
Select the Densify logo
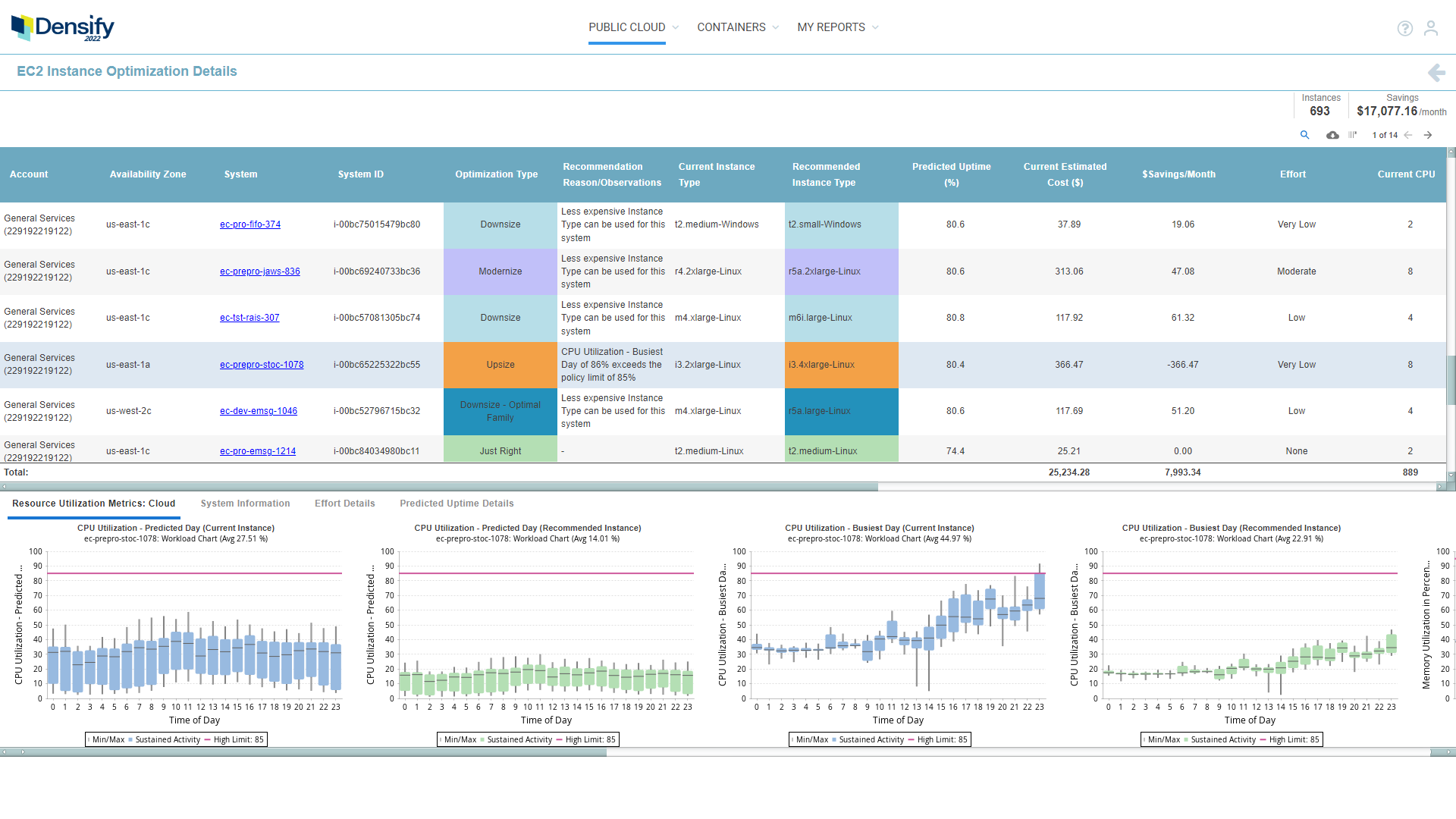point(63,27)
